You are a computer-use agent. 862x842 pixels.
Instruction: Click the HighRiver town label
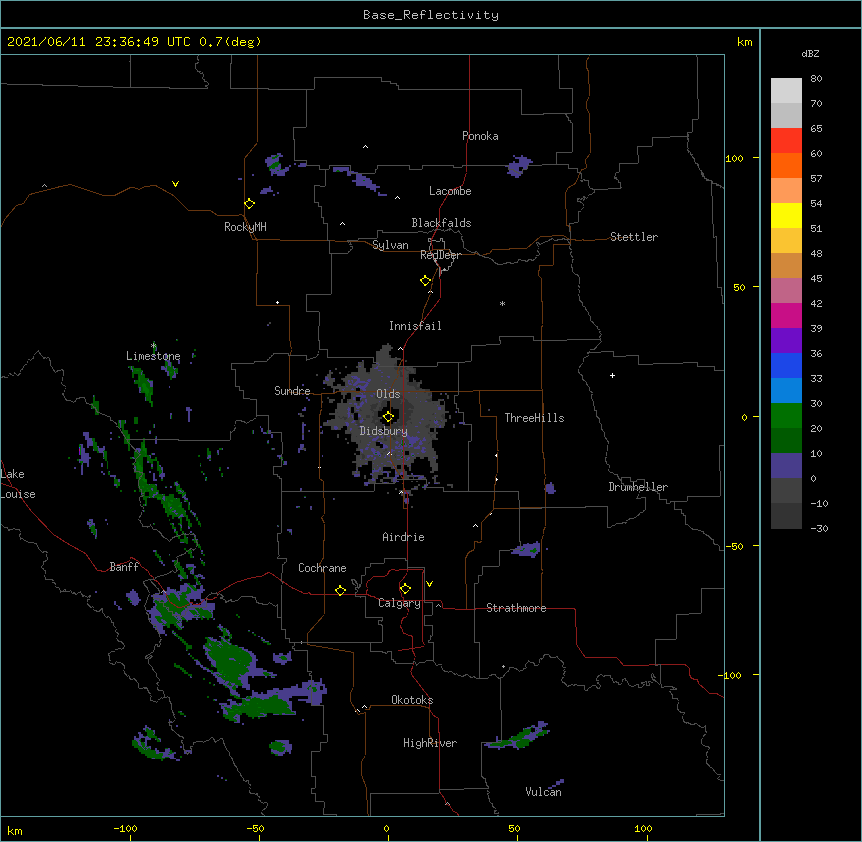[x=430, y=743]
